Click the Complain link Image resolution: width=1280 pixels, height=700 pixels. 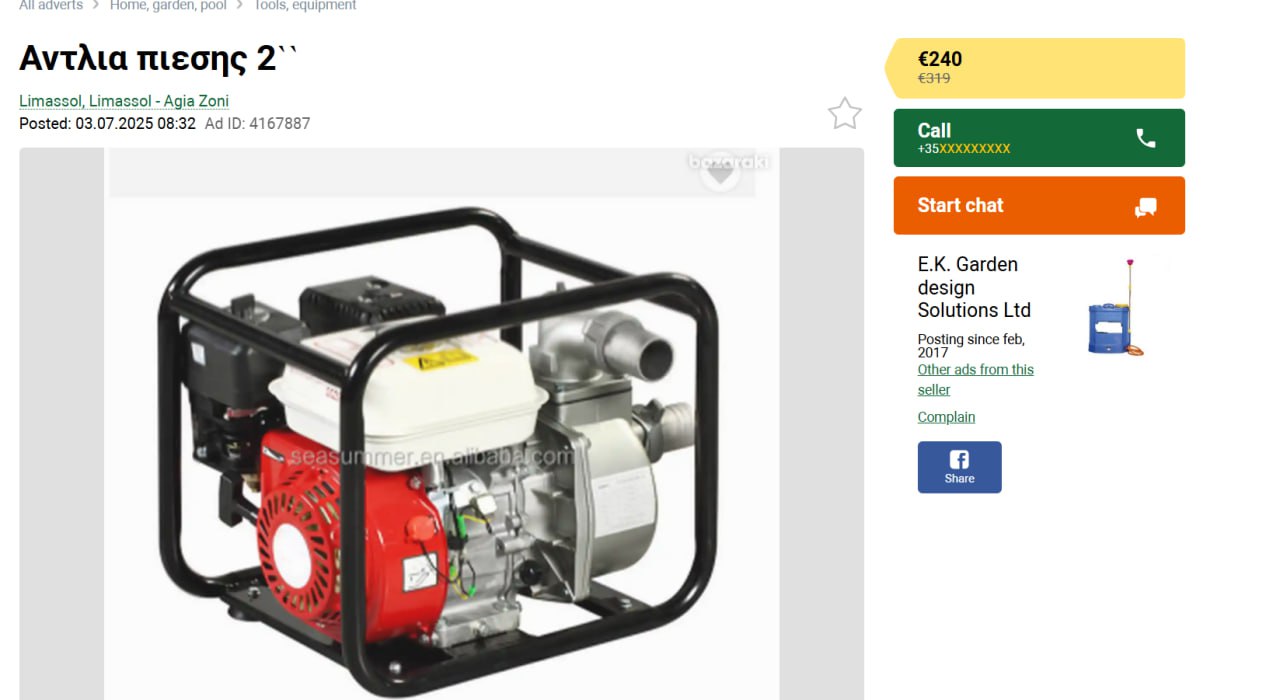(946, 417)
